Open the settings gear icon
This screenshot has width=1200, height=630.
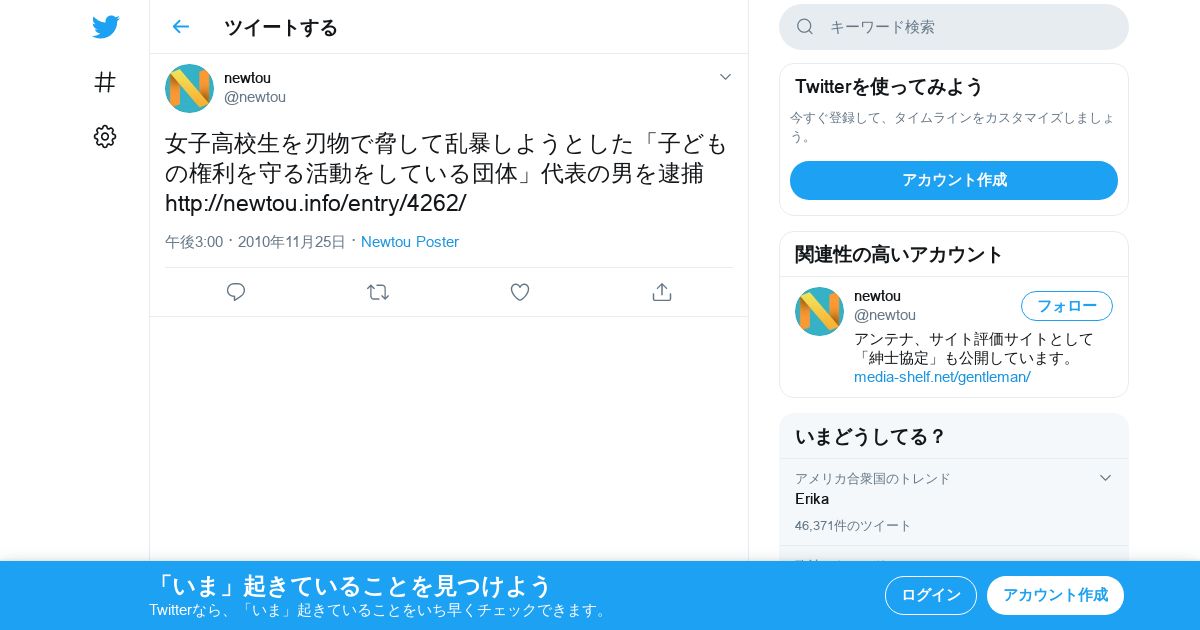tap(105, 137)
